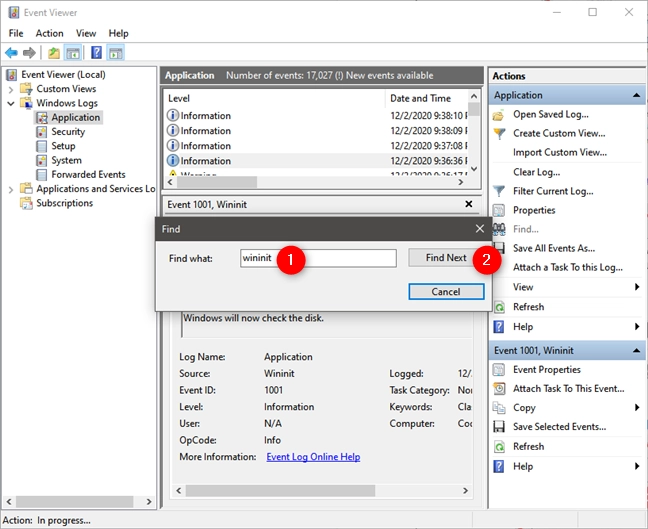
Task: Select Application log in tree
Action: [76, 117]
